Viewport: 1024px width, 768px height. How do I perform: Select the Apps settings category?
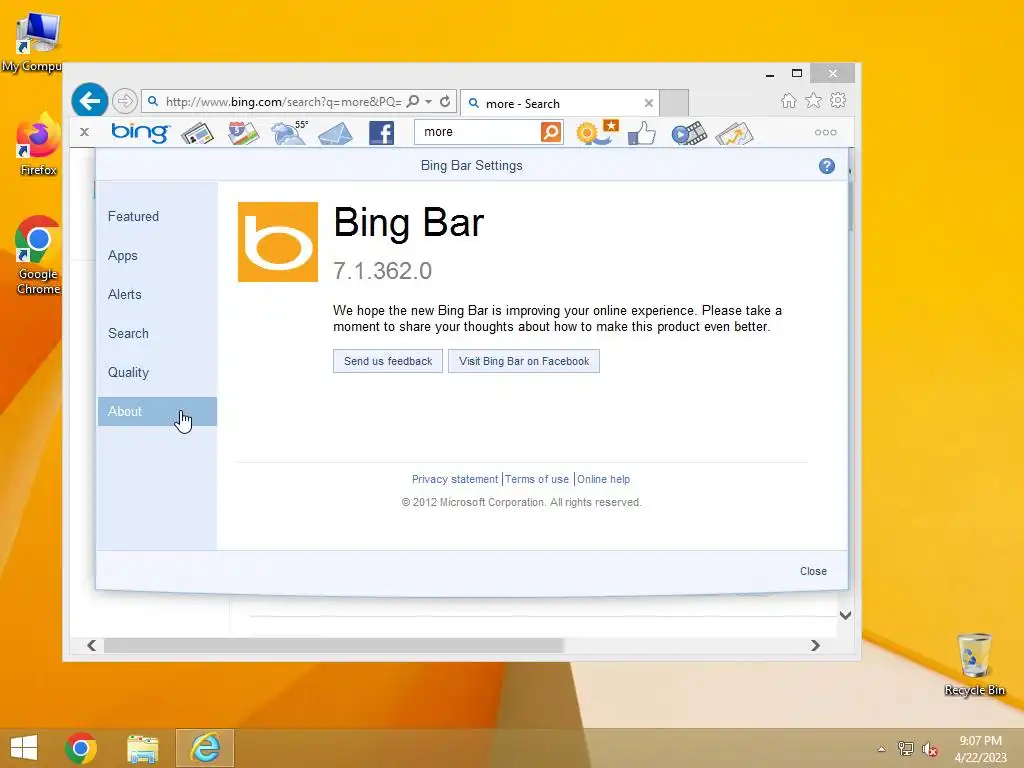(157, 255)
